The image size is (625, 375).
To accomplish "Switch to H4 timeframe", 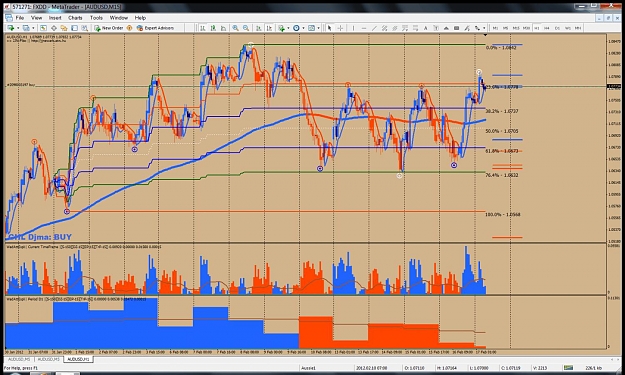I will (547, 28).
